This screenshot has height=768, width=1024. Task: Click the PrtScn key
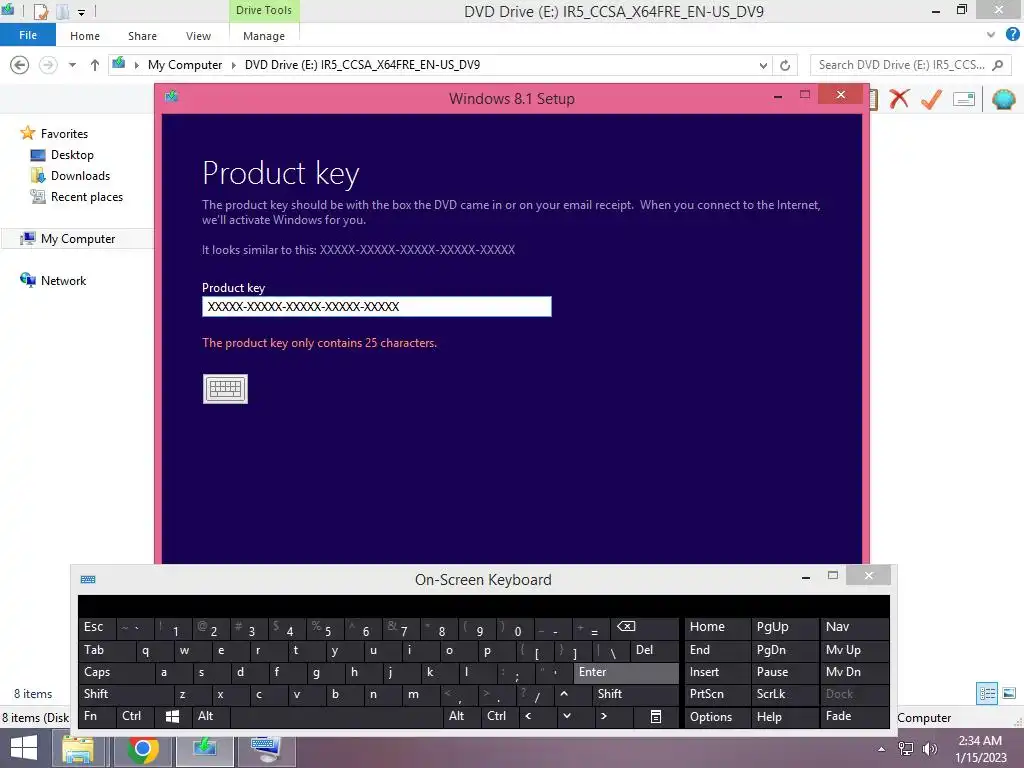[x=716, y=694]
